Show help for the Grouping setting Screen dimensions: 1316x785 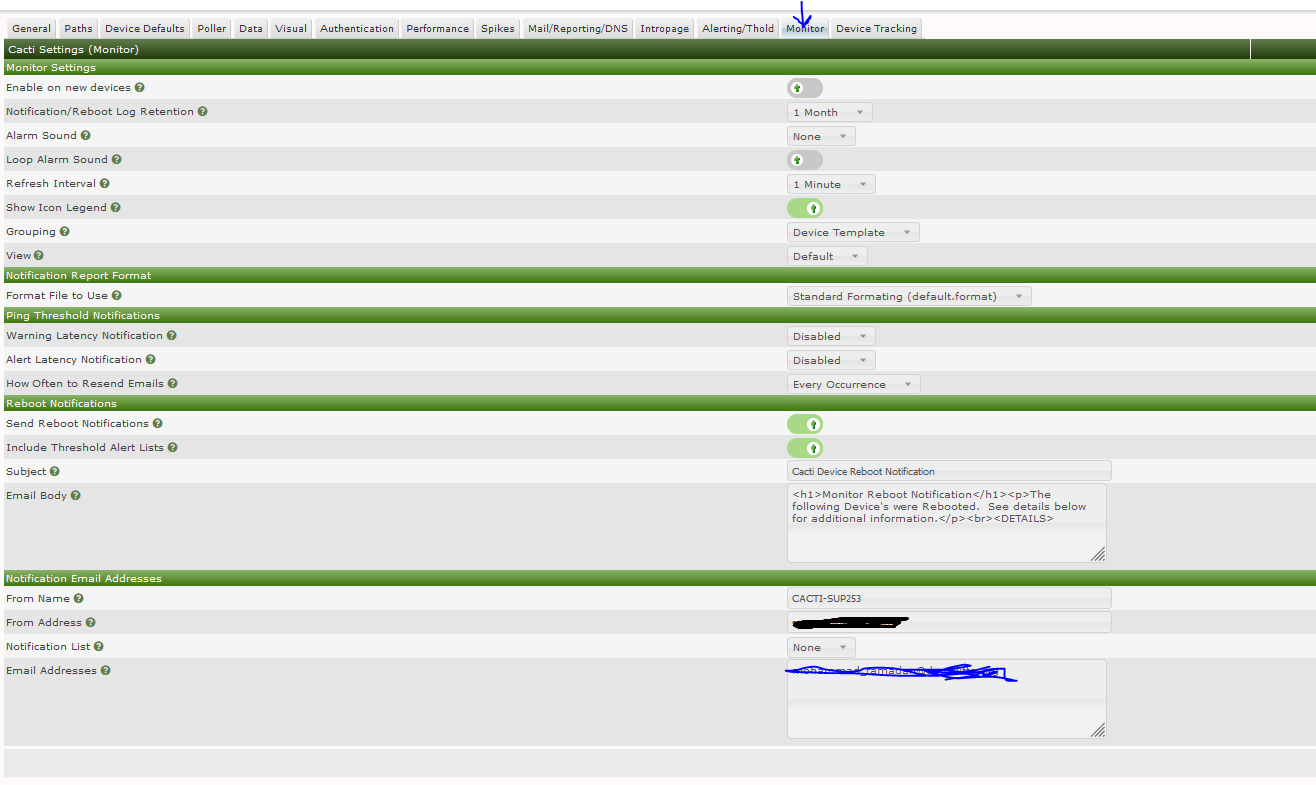click(64, 232)
